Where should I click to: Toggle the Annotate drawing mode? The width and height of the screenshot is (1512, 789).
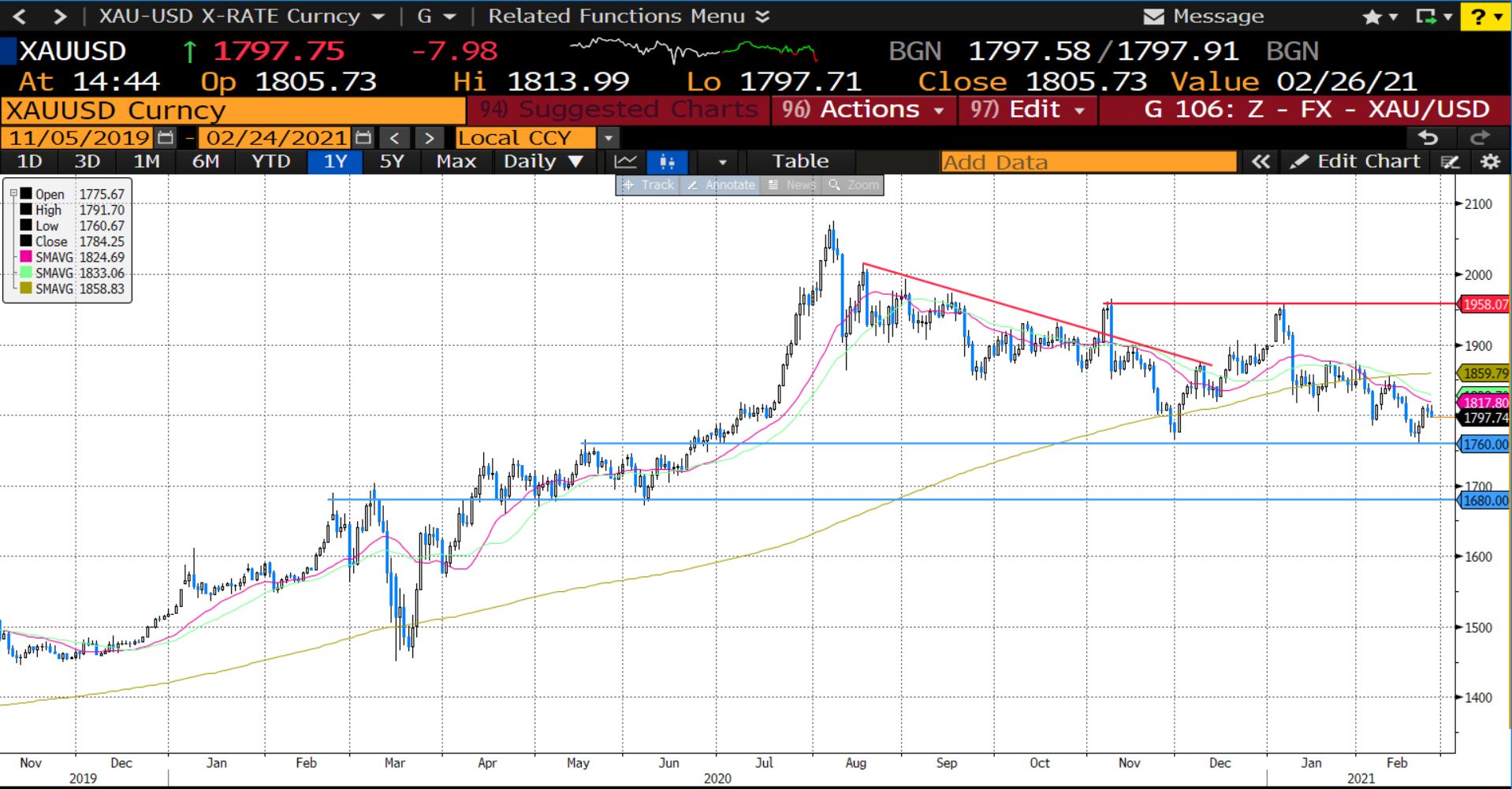point(721,185)
